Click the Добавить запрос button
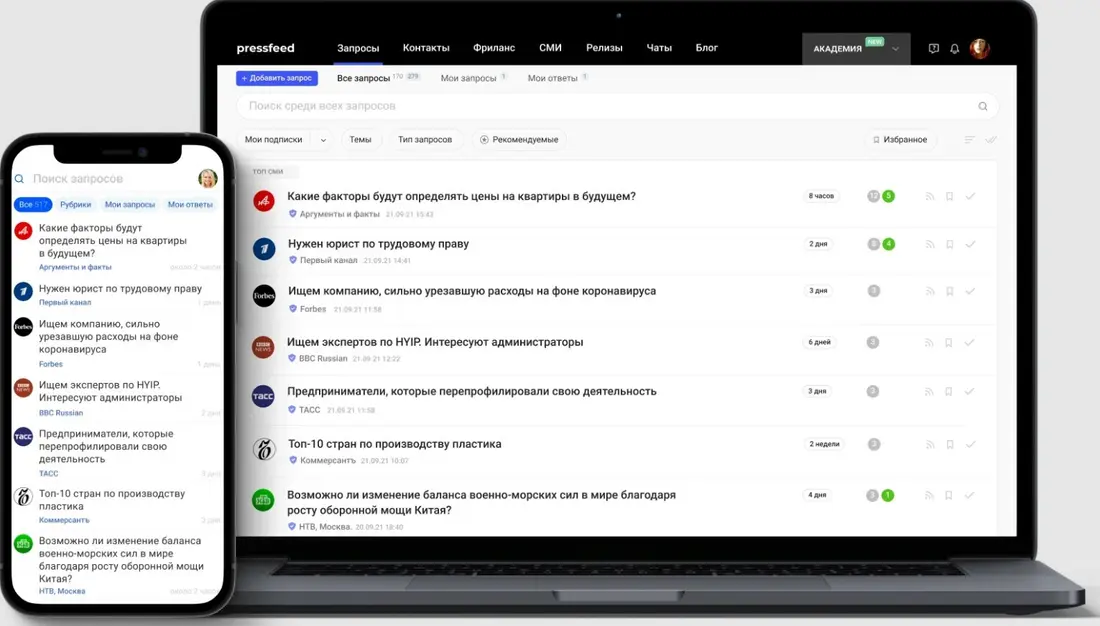 point(276,78)
